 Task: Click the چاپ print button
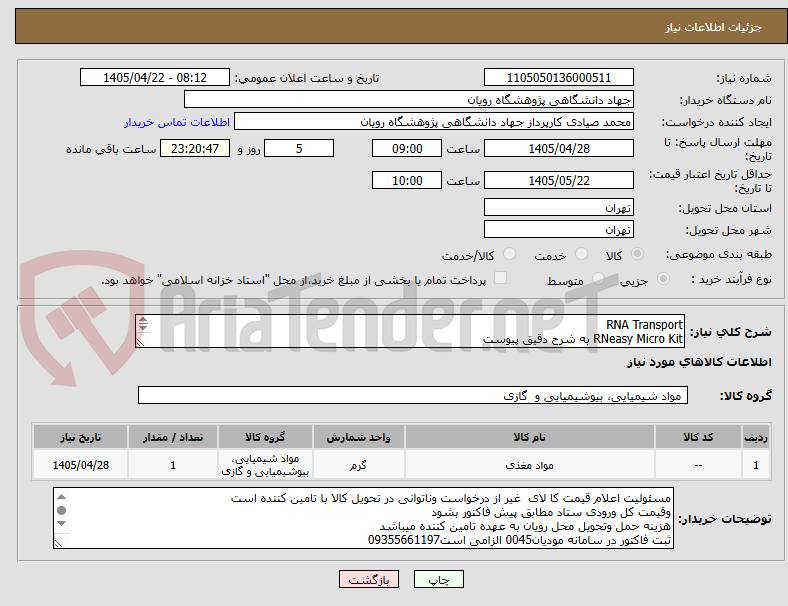439,579
